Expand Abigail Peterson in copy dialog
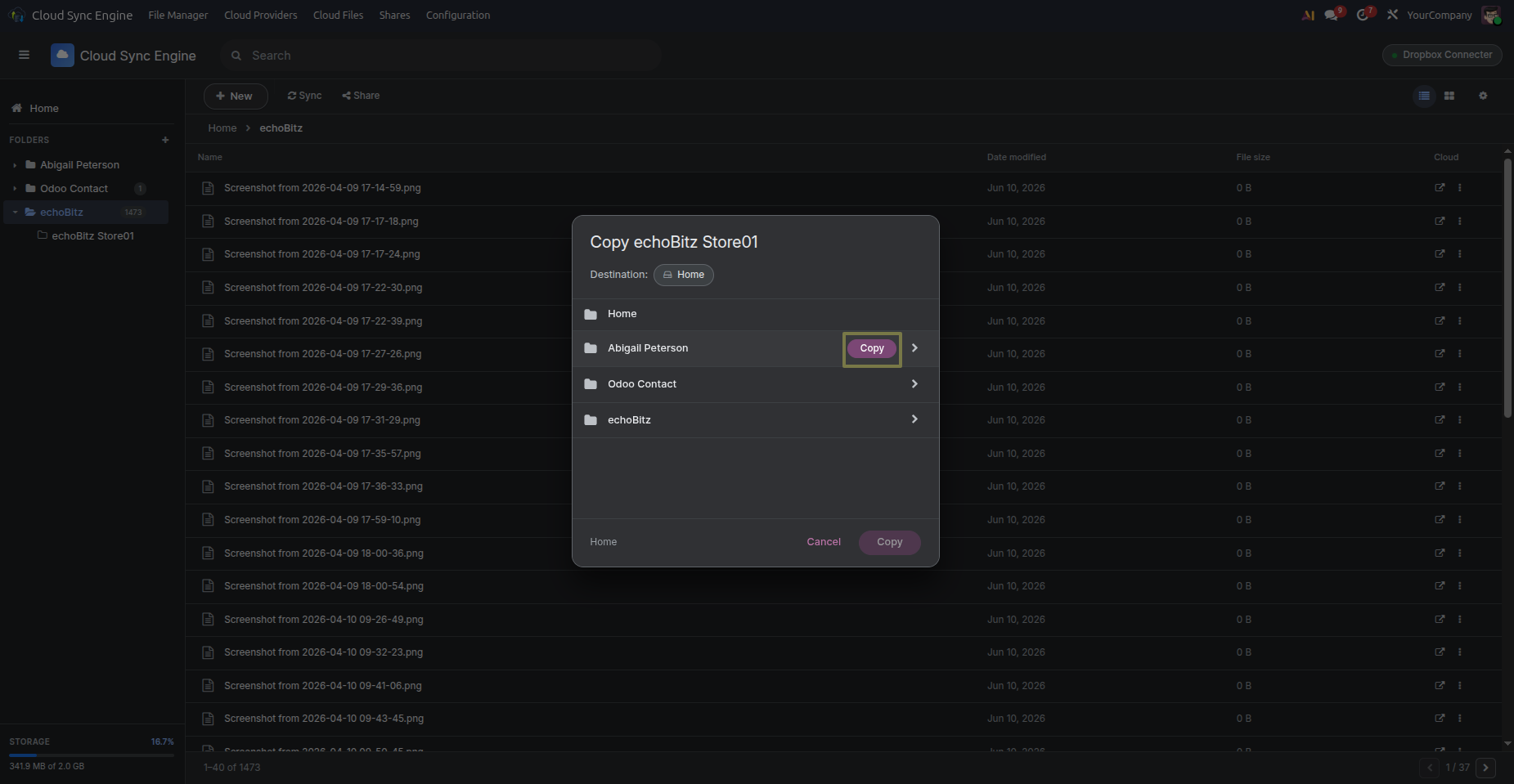The image size is (1514, 784). (x=914, y=347)
